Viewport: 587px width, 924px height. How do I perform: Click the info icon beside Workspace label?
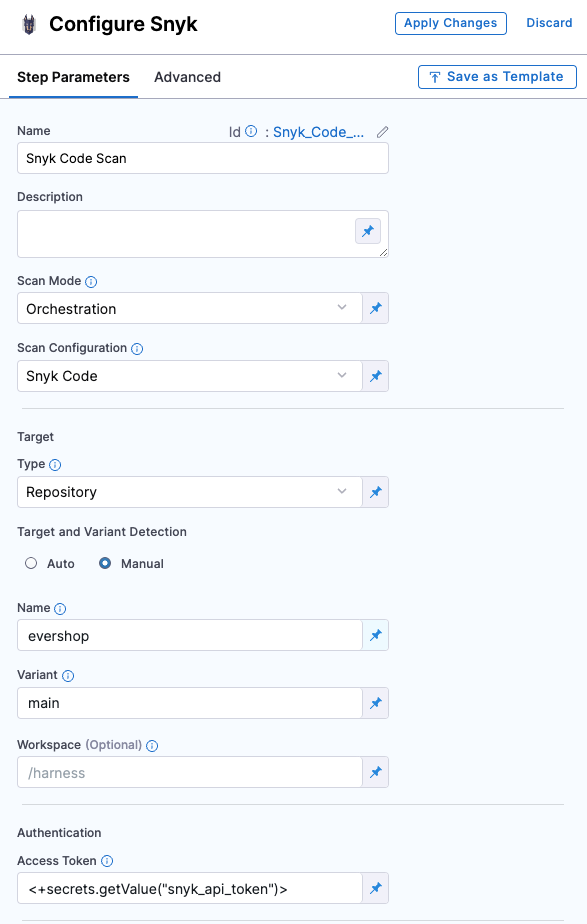(x=152, y=745)
